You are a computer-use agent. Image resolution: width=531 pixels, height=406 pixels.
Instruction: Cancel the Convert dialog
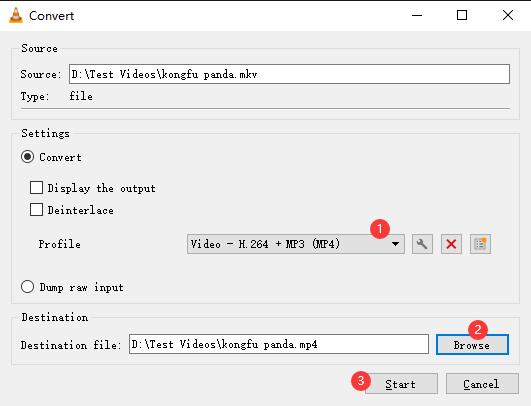[482, 384]
